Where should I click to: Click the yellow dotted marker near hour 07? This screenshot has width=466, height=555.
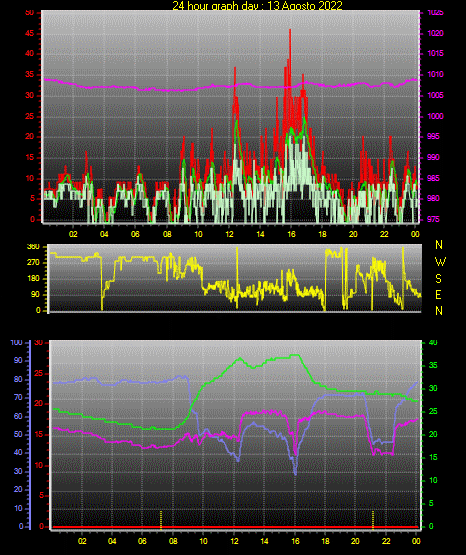pyautogui.click(x=161, y=520)
